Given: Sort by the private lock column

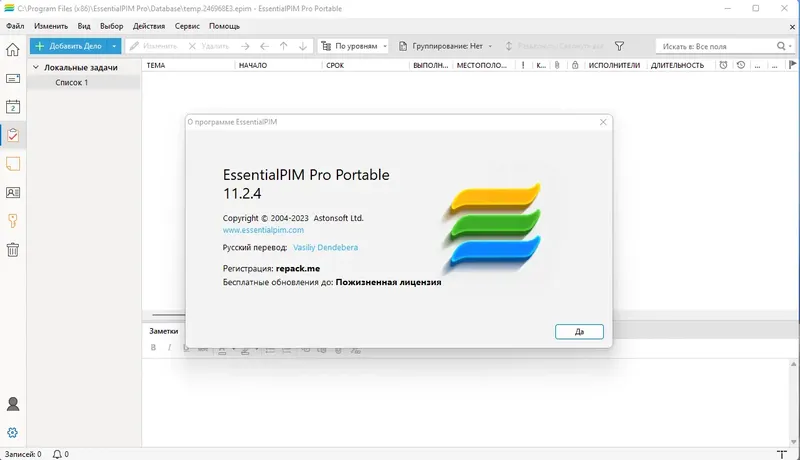Looking at the screenshot, I should 575,65.
